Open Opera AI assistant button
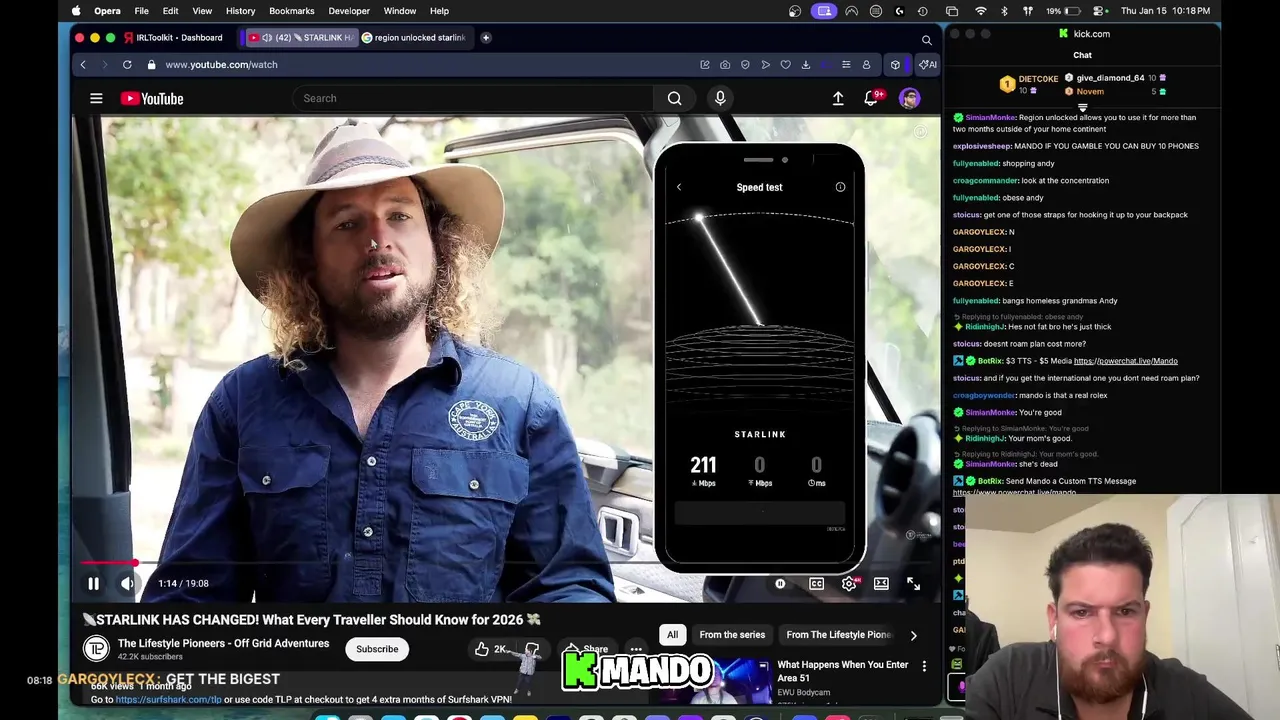 (927, 64)
